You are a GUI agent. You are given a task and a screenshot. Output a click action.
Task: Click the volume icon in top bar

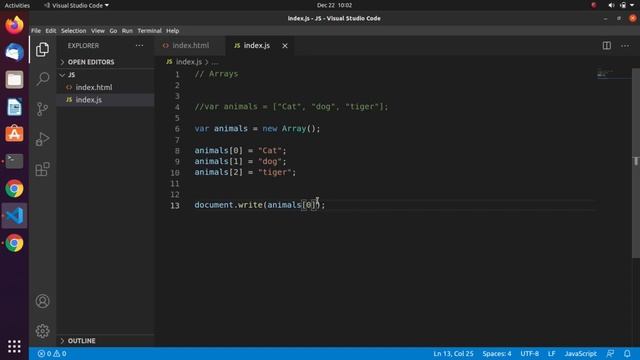611,5
